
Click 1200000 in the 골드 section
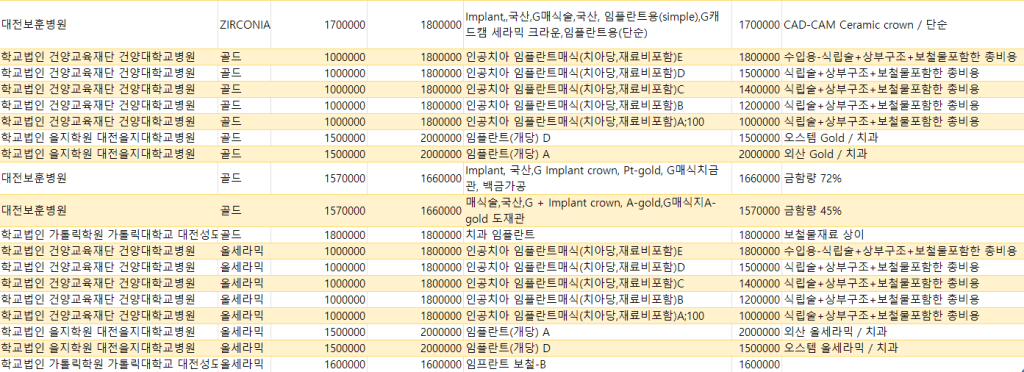756,105
